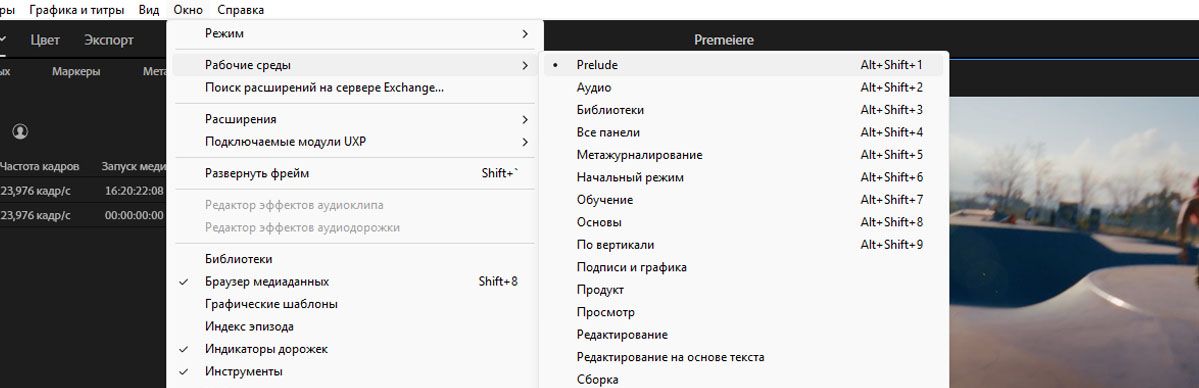Select the Начальный режим workspace
1199x388 pixels.
pos(743,178)
